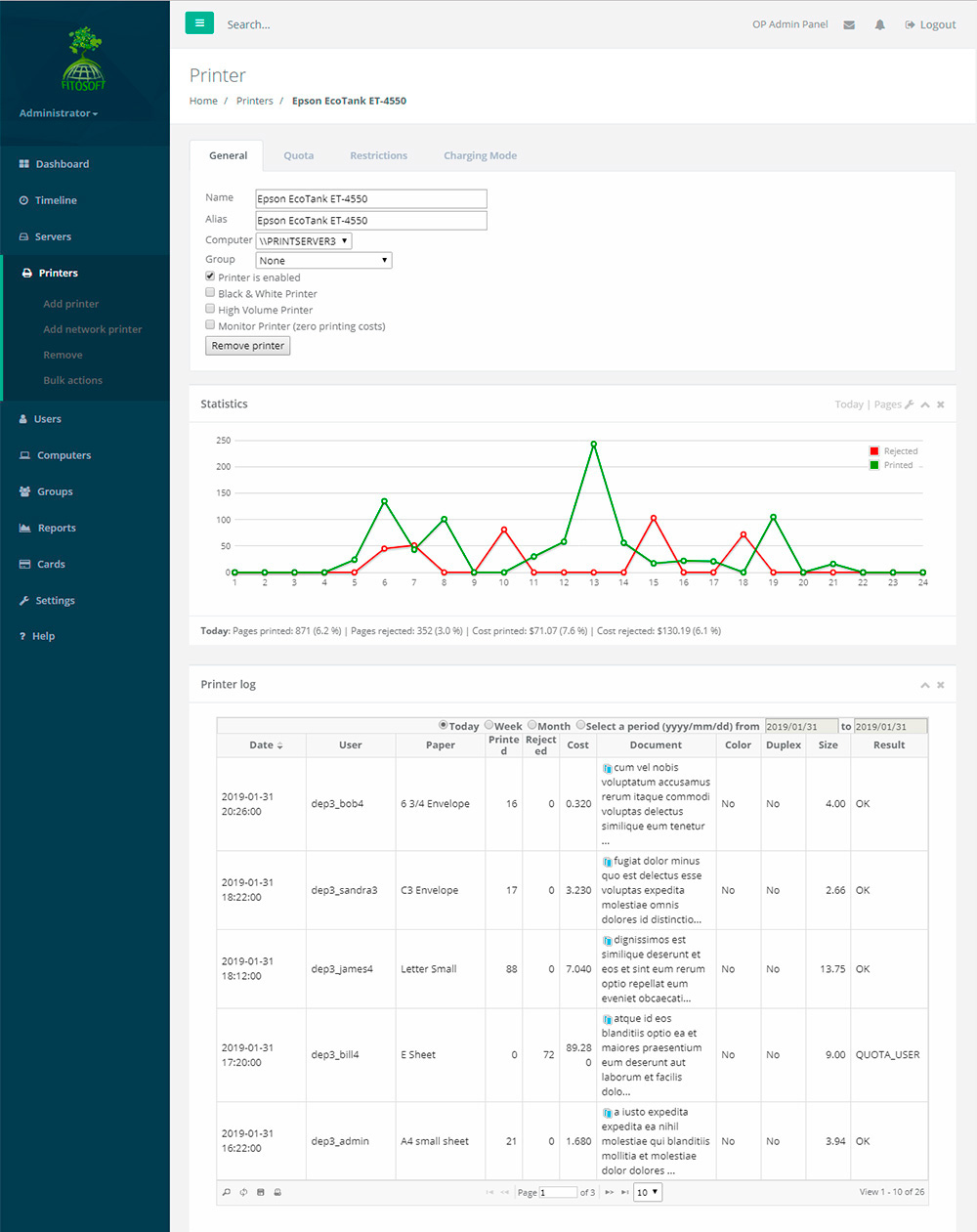Click the Printers breadcrumb link
Image resolution: width=977 pixels, height=1232 pixels.
click(x=254, y=101)
